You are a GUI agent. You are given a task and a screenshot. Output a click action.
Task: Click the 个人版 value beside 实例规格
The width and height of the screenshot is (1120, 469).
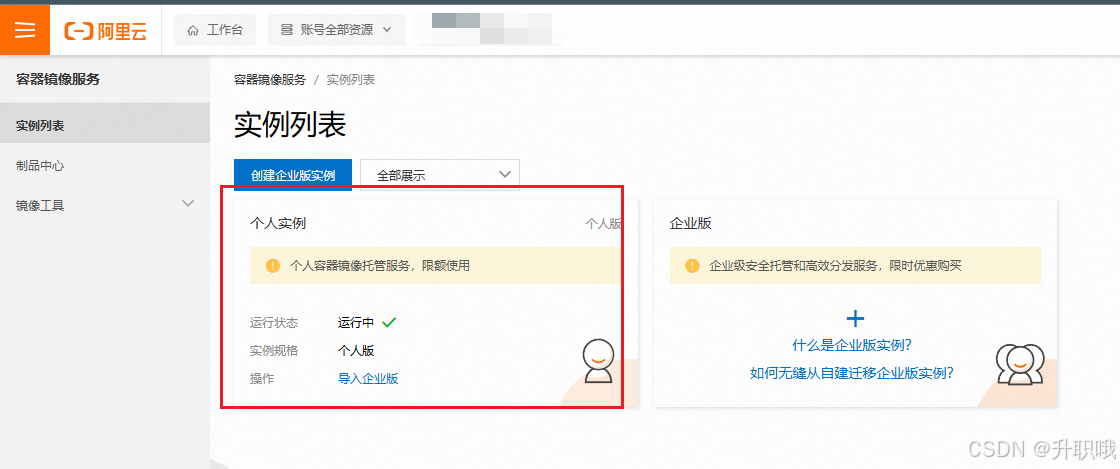(x=356, y=351)
